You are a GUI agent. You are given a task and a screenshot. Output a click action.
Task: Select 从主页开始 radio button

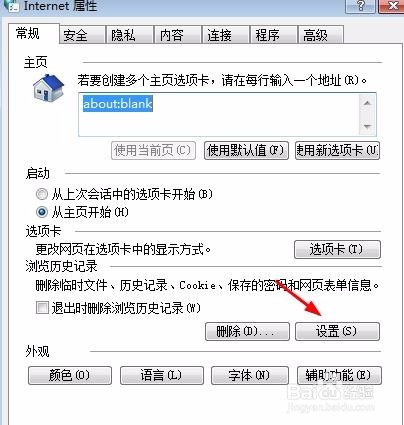[42, 212]
